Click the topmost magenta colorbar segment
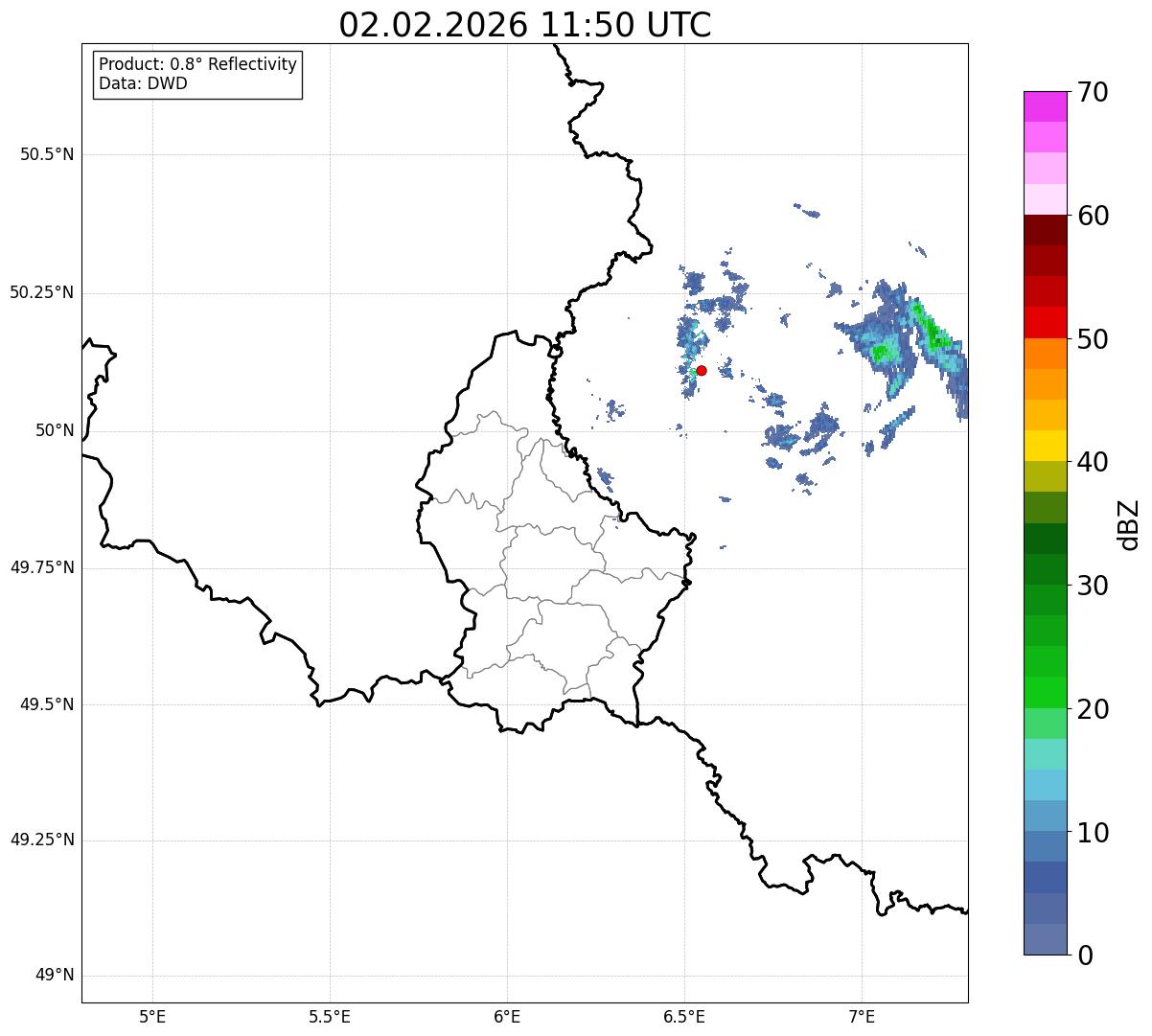The height and width of the screenshot is (1036, 1152). point(1046,106)
